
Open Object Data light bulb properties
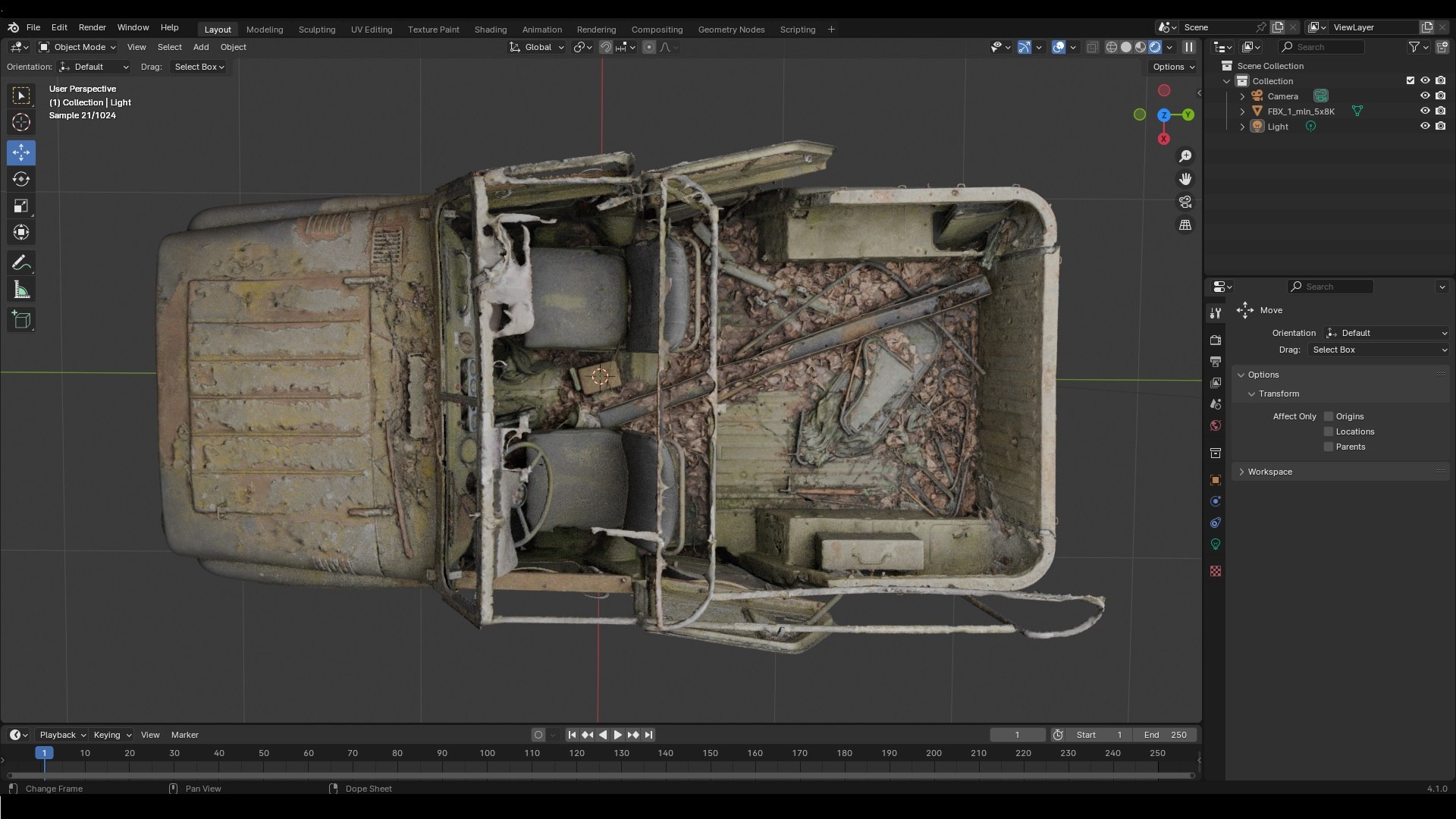[x=1216, y=544]
